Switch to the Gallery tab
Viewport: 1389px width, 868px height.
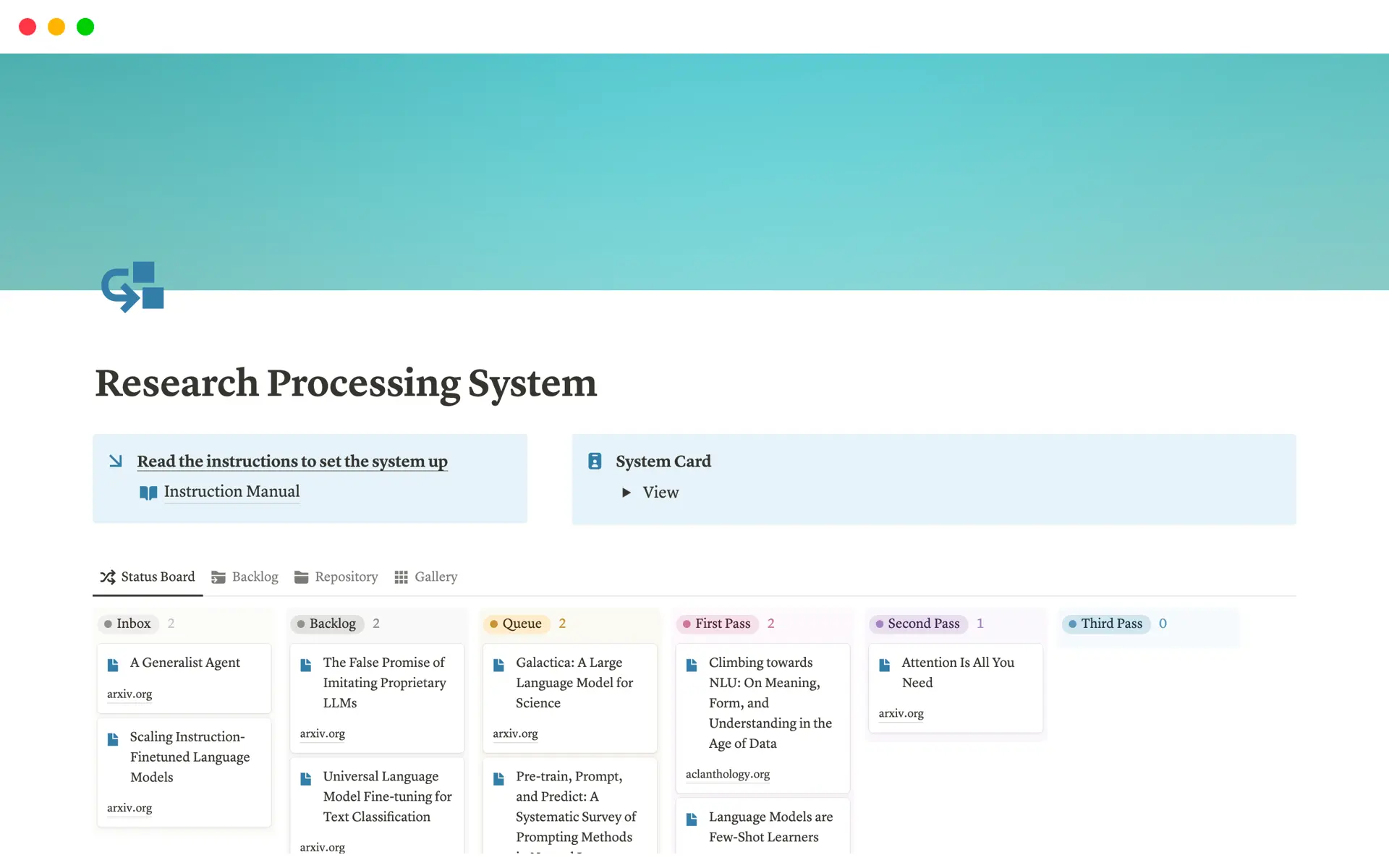(436, 576)
